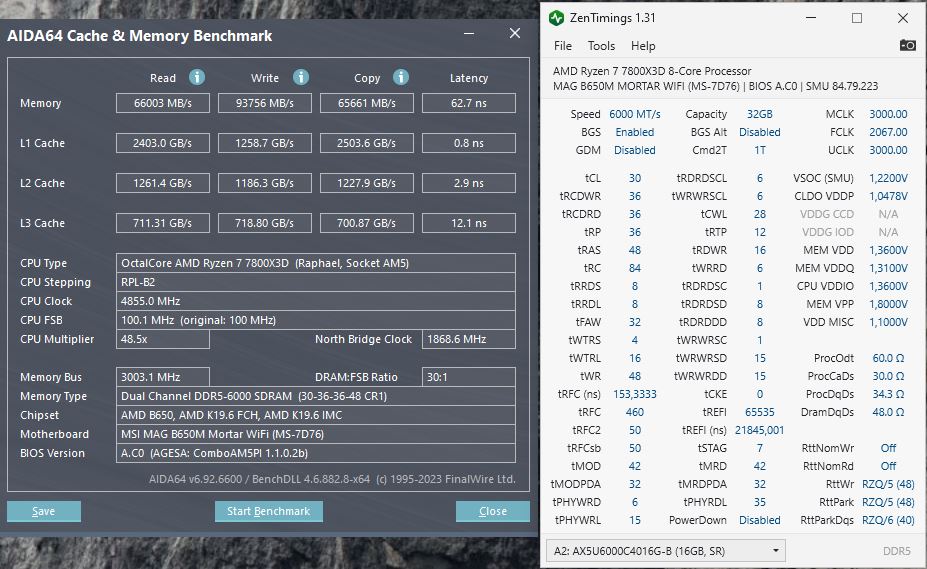This screenshot has width=927, height=569.
Task: Close the AIDA64 benchmark window with X
Action: [515, 34]
